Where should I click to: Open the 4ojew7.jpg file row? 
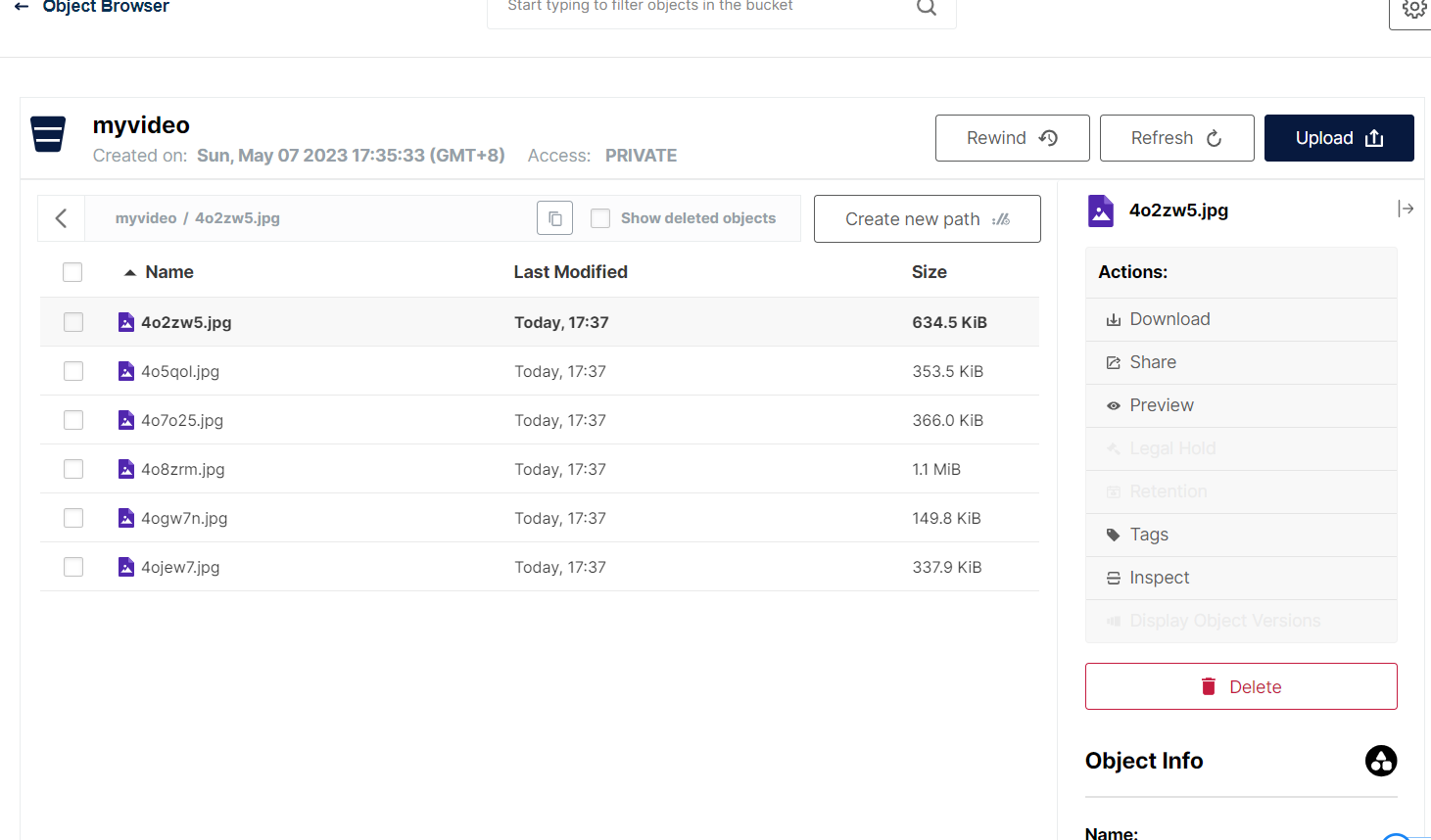[x=540, y=567]
